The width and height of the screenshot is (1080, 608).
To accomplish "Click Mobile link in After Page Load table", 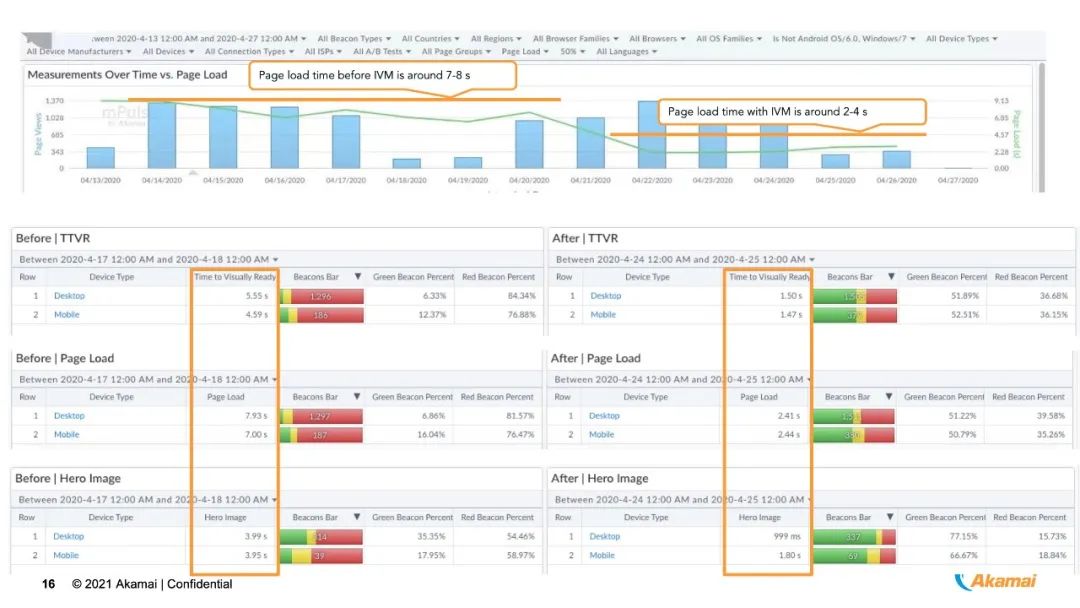I will (x=602, y=435).
